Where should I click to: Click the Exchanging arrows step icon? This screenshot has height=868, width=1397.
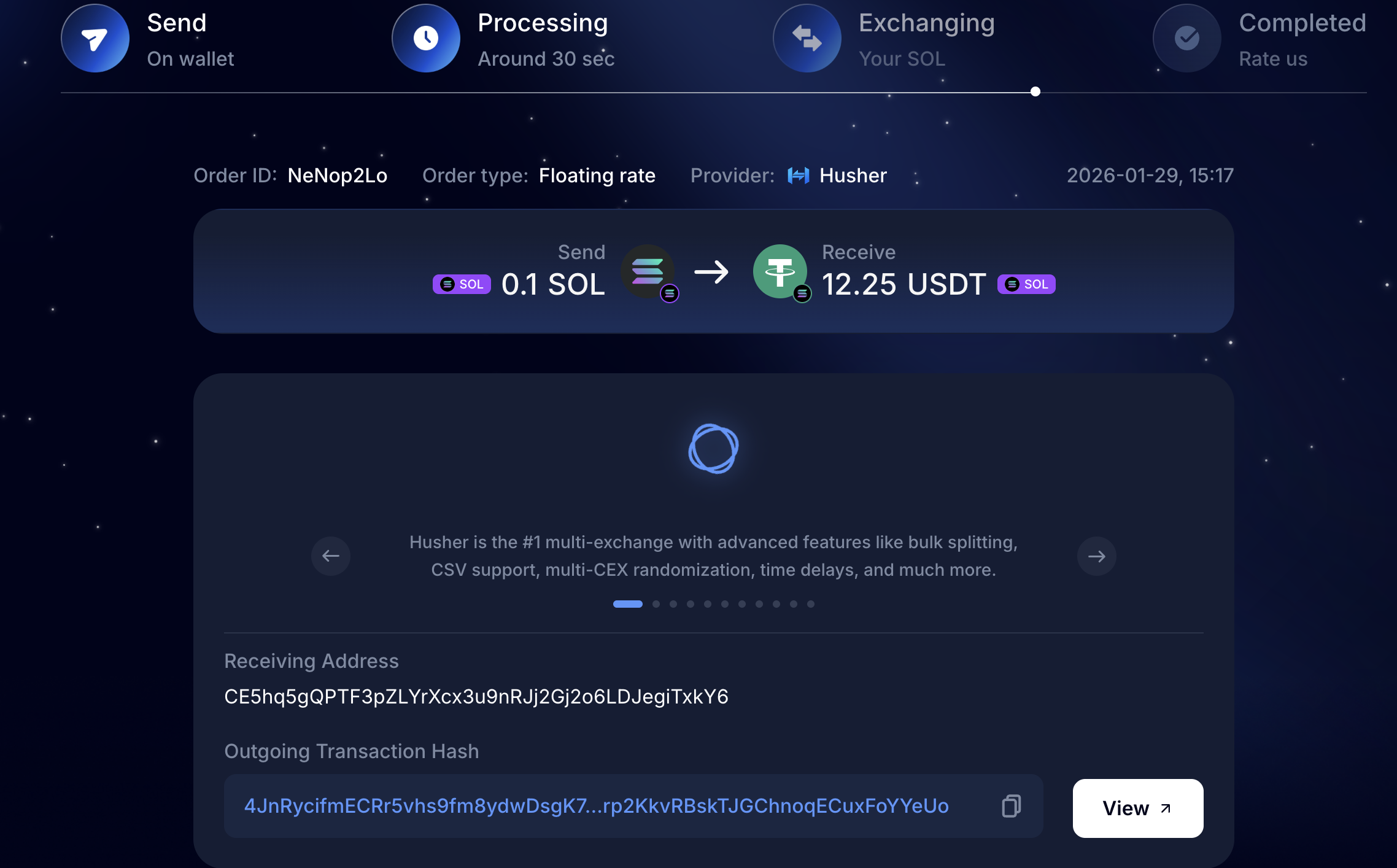[x=807, y=39]
